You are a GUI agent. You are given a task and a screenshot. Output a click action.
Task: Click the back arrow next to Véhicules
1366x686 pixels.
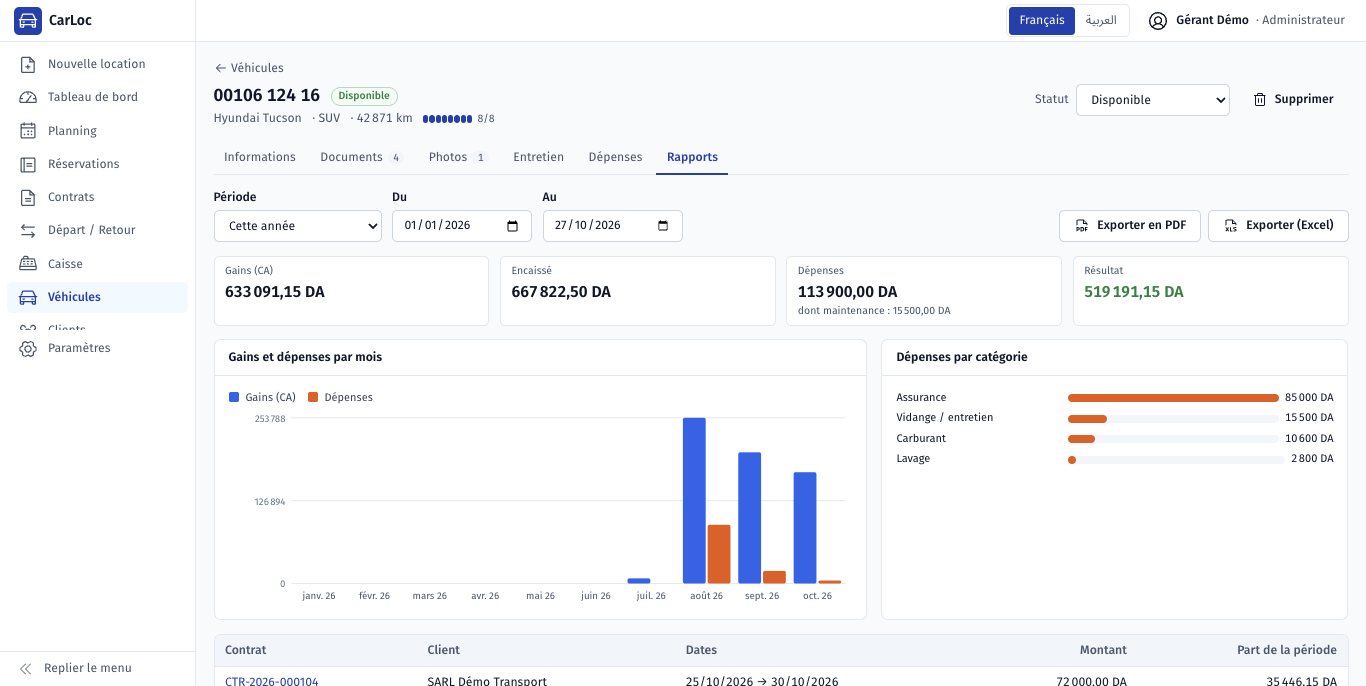[220, 68]
